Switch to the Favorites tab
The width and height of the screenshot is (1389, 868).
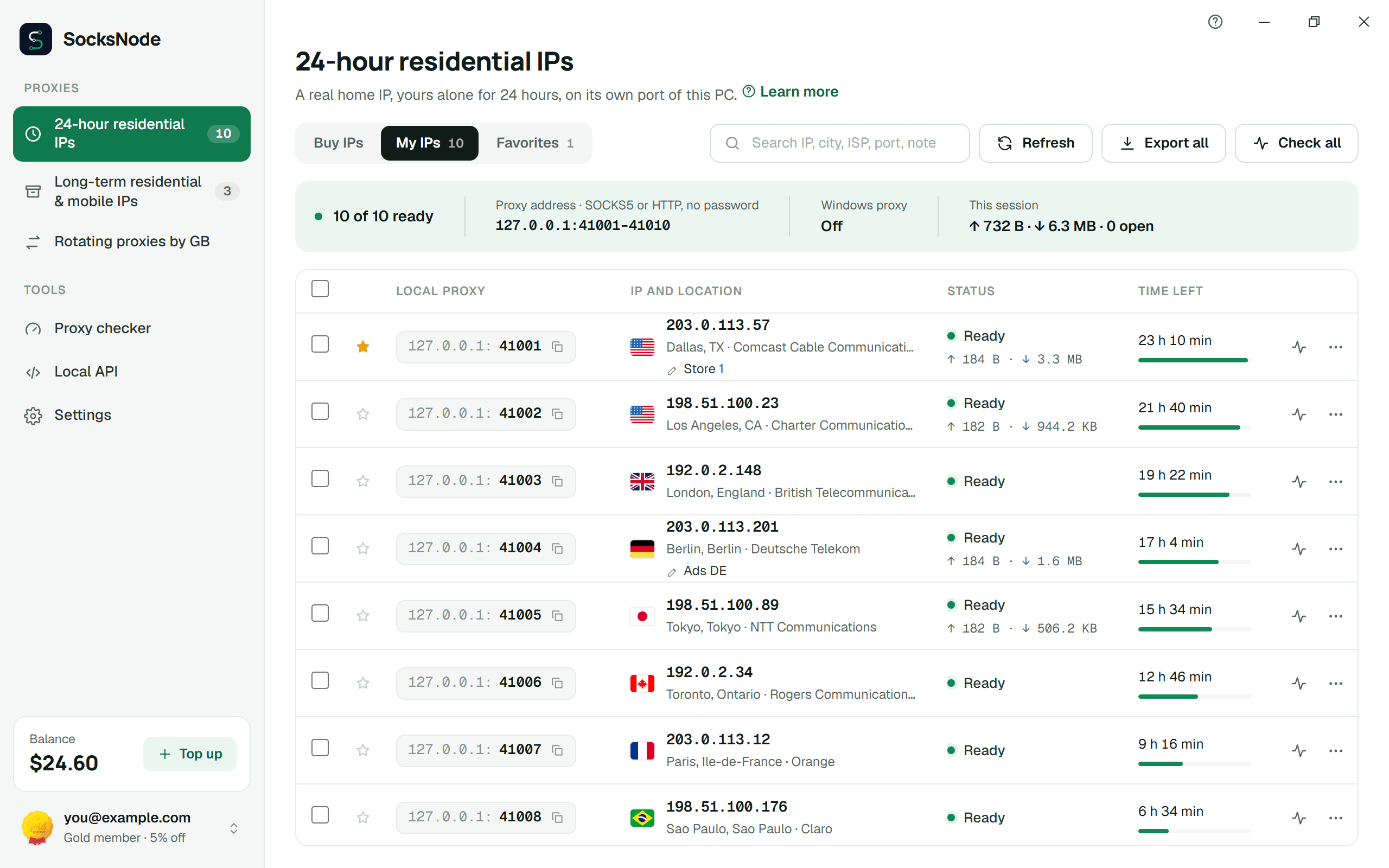534,143
